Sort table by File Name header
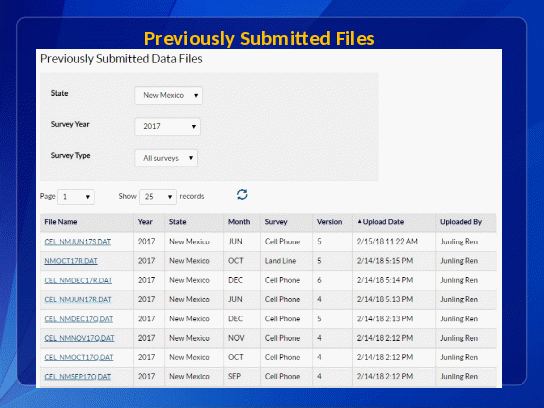544x408 pixels. (x=61, y=222)
